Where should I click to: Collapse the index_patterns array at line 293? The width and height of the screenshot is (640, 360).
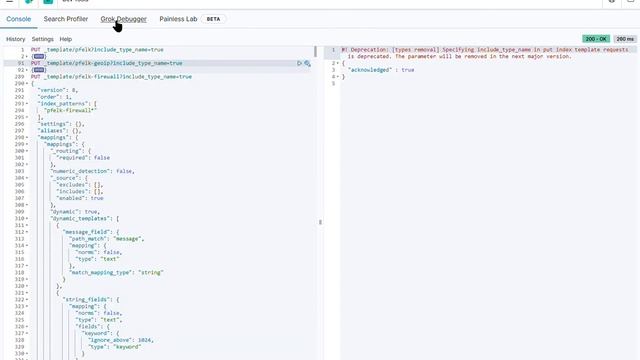click(x=27, y=104)
